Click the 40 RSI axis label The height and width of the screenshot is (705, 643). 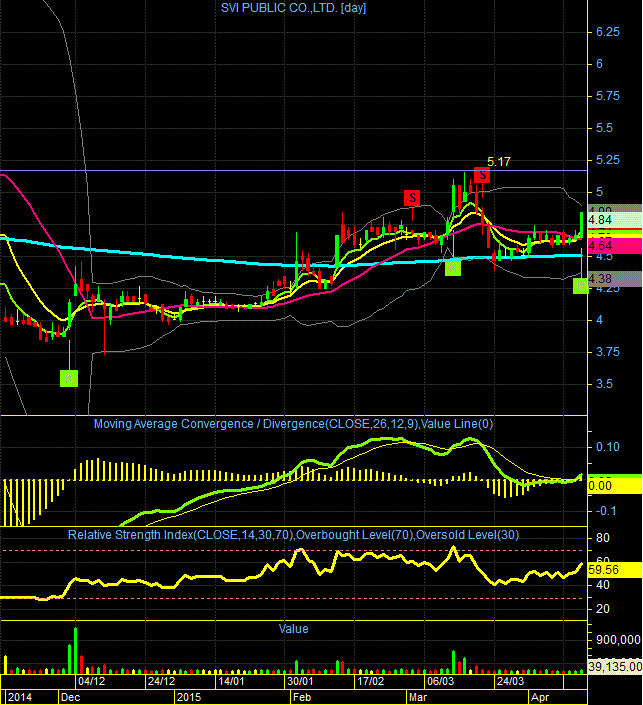[603, 585]
